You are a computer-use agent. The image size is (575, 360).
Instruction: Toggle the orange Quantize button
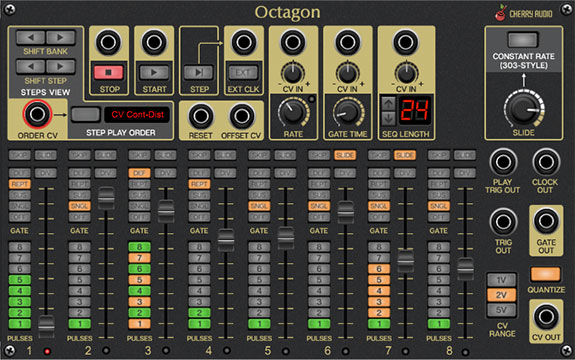(x=546, y=274)
